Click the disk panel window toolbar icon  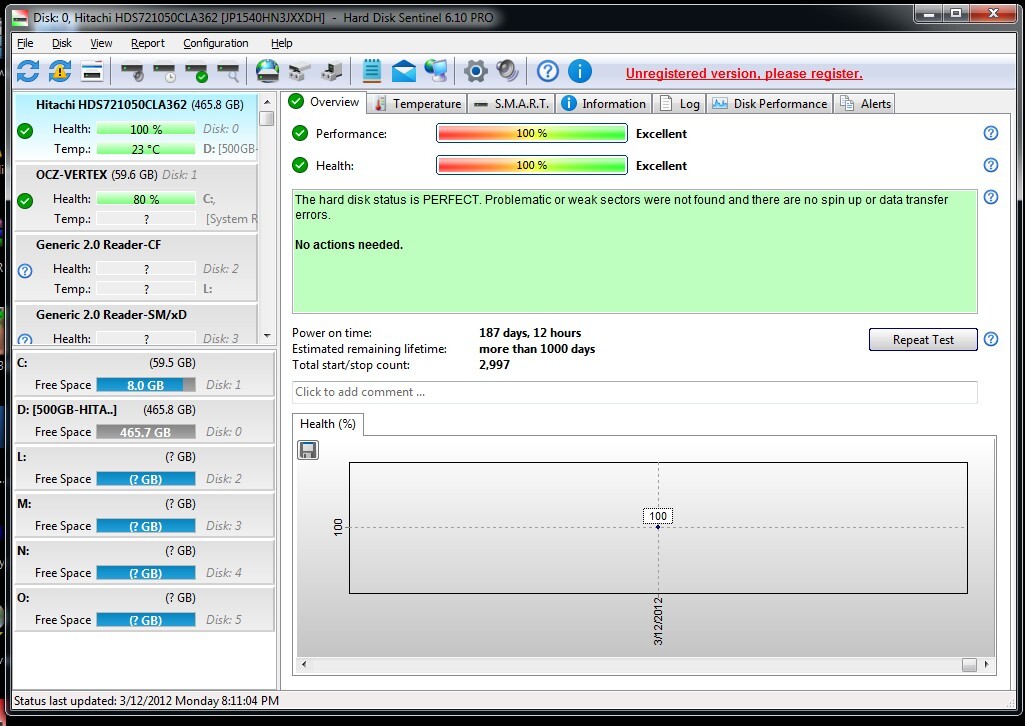click(x=92, y=71)
